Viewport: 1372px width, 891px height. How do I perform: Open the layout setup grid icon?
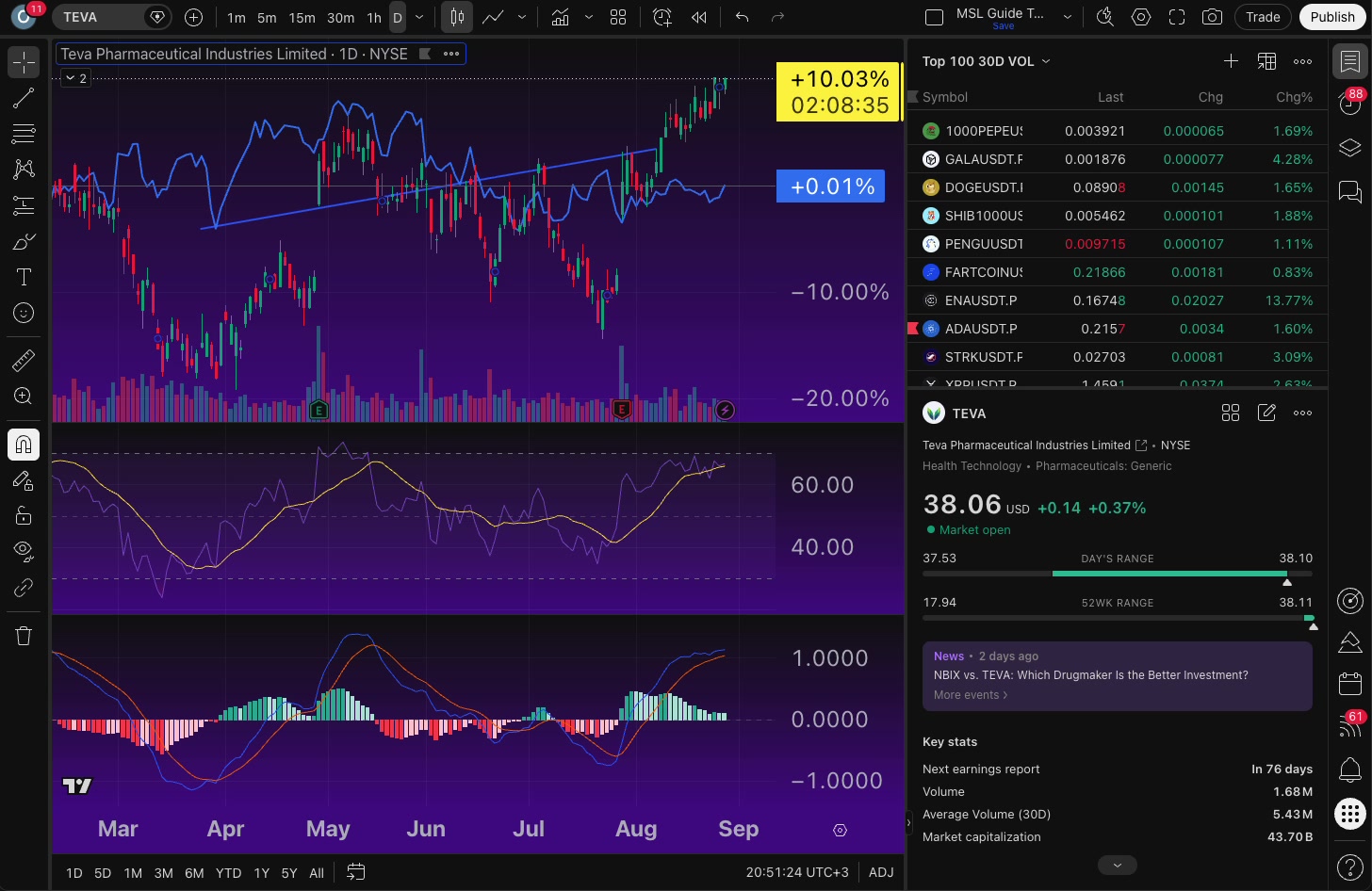618,17
